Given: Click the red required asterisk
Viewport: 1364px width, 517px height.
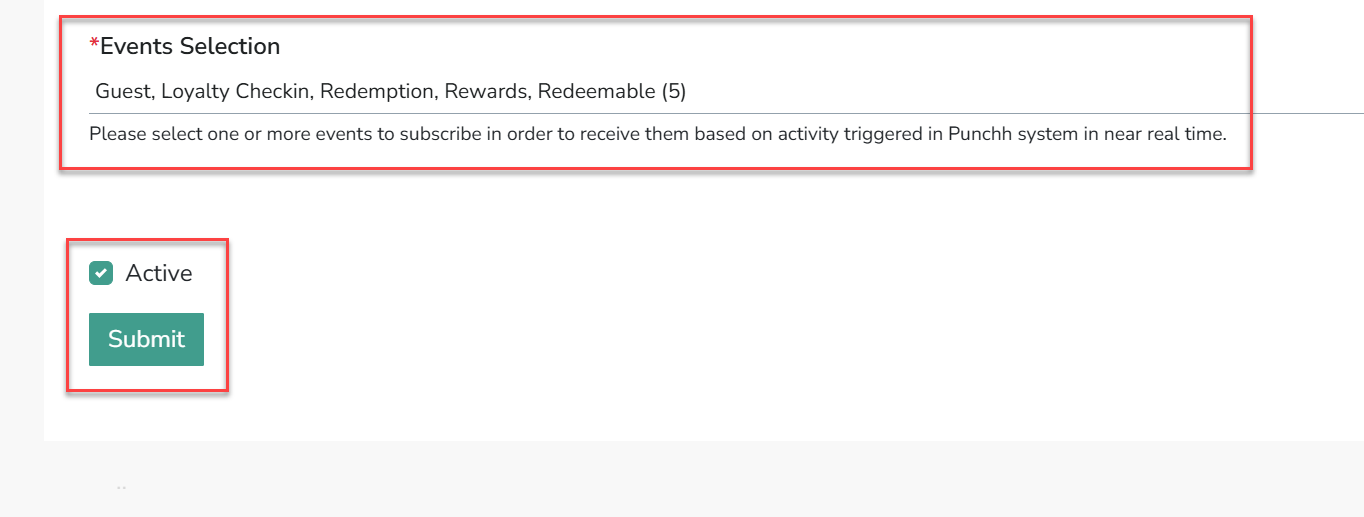Looking at the screenshot, I should pos(94,44).
